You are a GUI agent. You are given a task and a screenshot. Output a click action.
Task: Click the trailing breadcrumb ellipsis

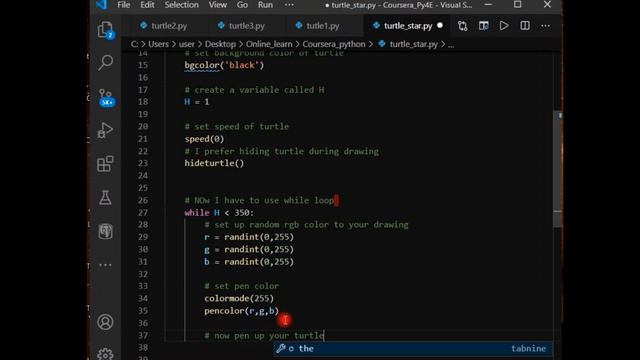click(x=451, y=45)
